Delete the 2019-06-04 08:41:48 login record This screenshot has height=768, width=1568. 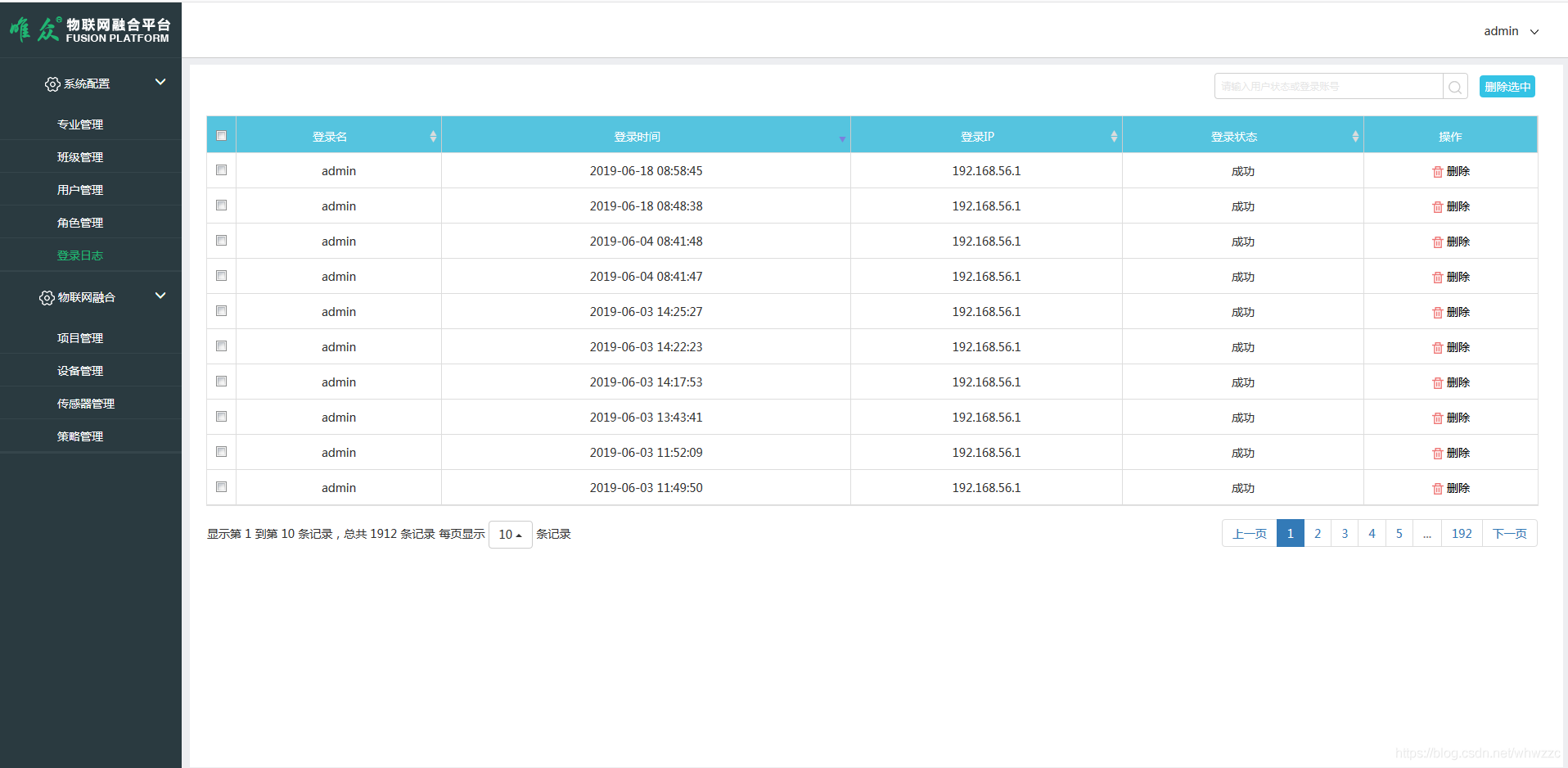tap(1450, 242)
